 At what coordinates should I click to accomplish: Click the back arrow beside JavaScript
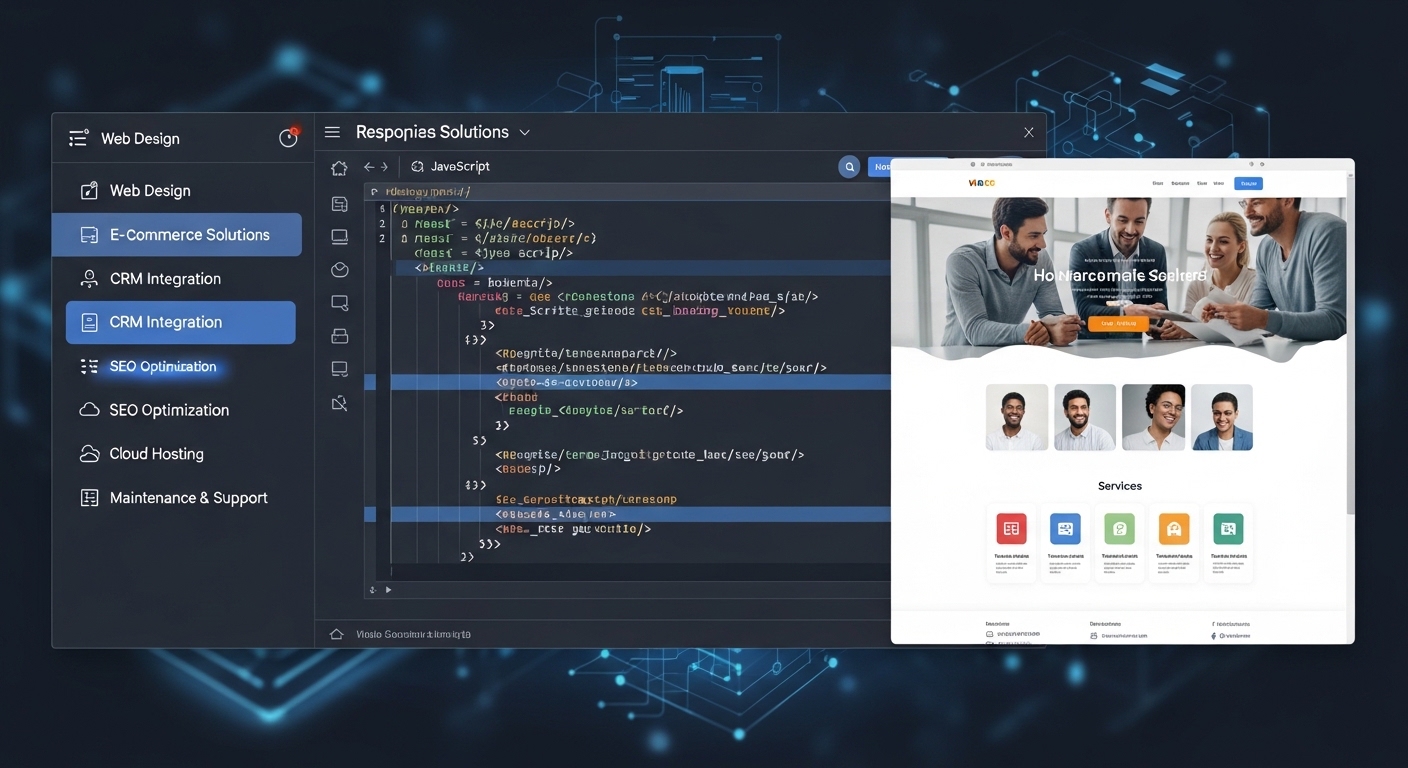click(x=369, y=167)
